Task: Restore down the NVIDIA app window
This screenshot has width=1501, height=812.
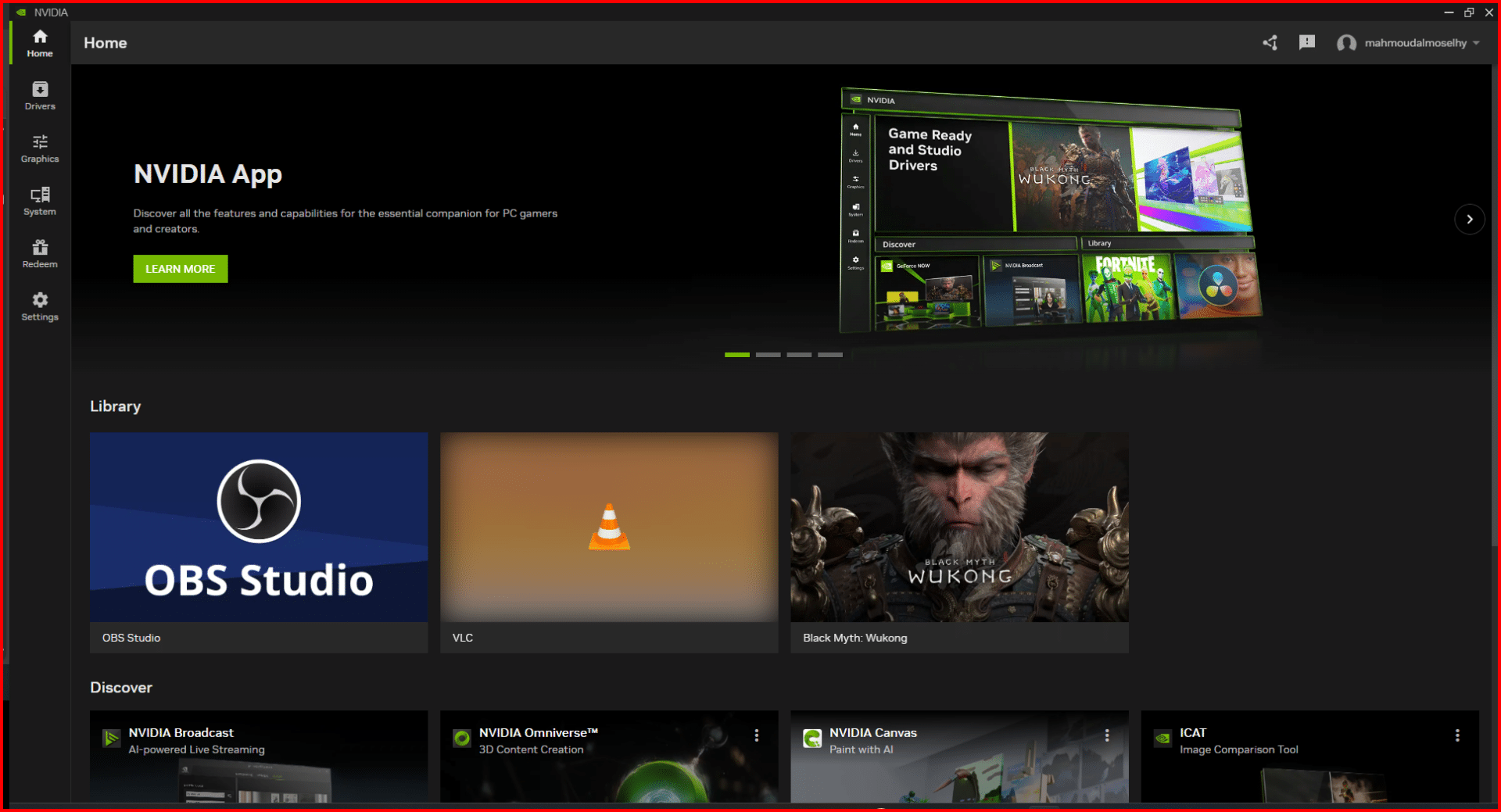Action: [x=1469, y=13]
